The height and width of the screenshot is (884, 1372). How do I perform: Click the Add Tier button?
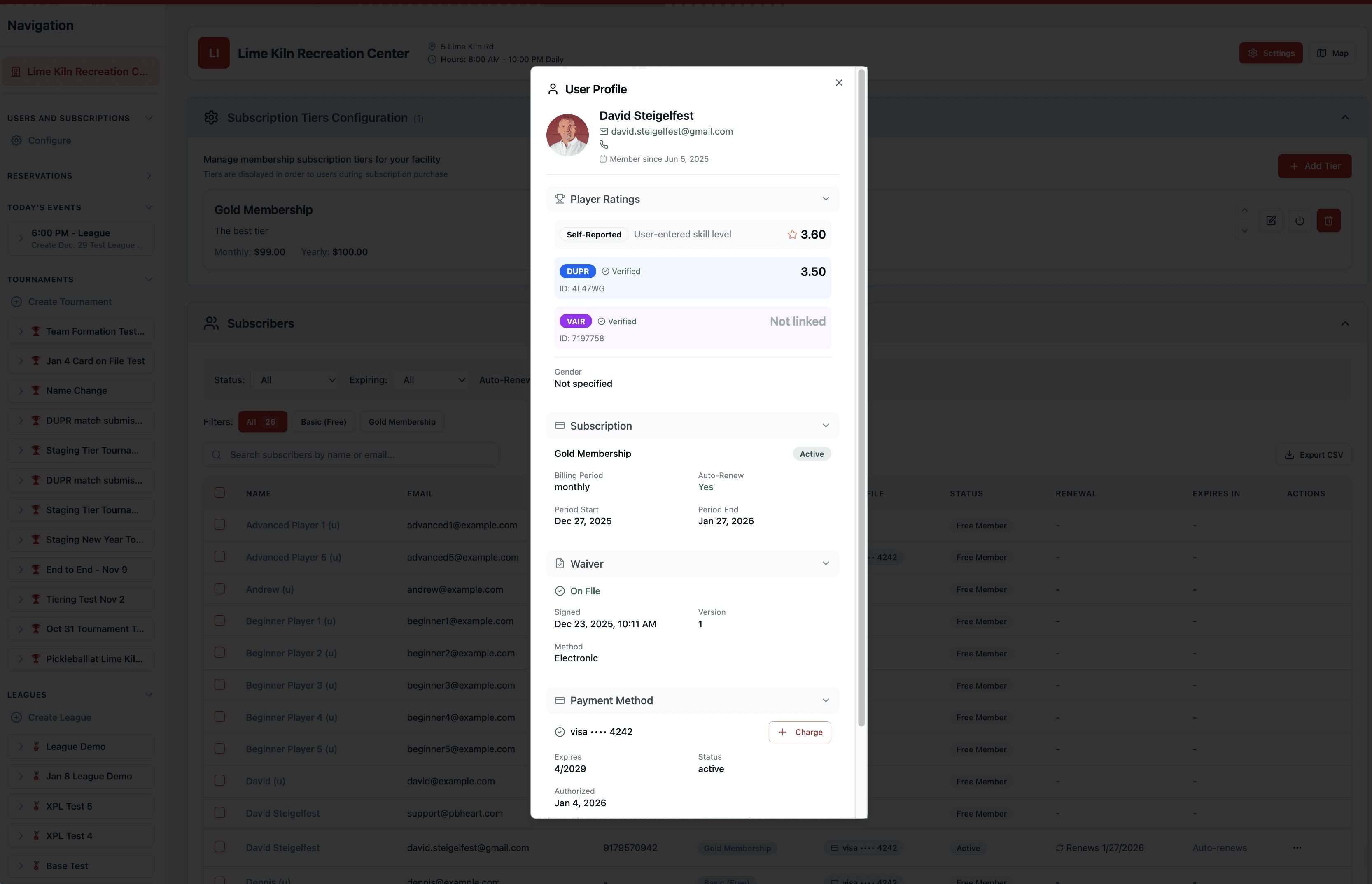coord(1315,166)
